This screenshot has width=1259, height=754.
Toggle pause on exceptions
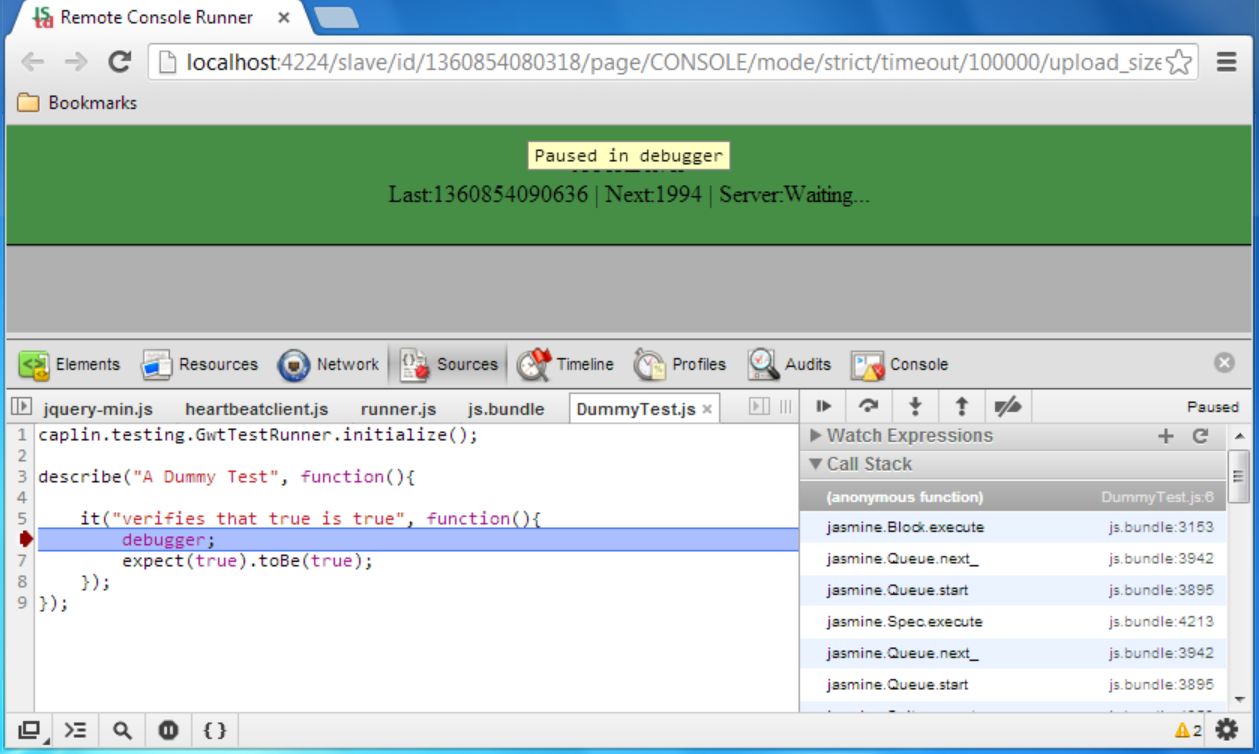point(168,731)
